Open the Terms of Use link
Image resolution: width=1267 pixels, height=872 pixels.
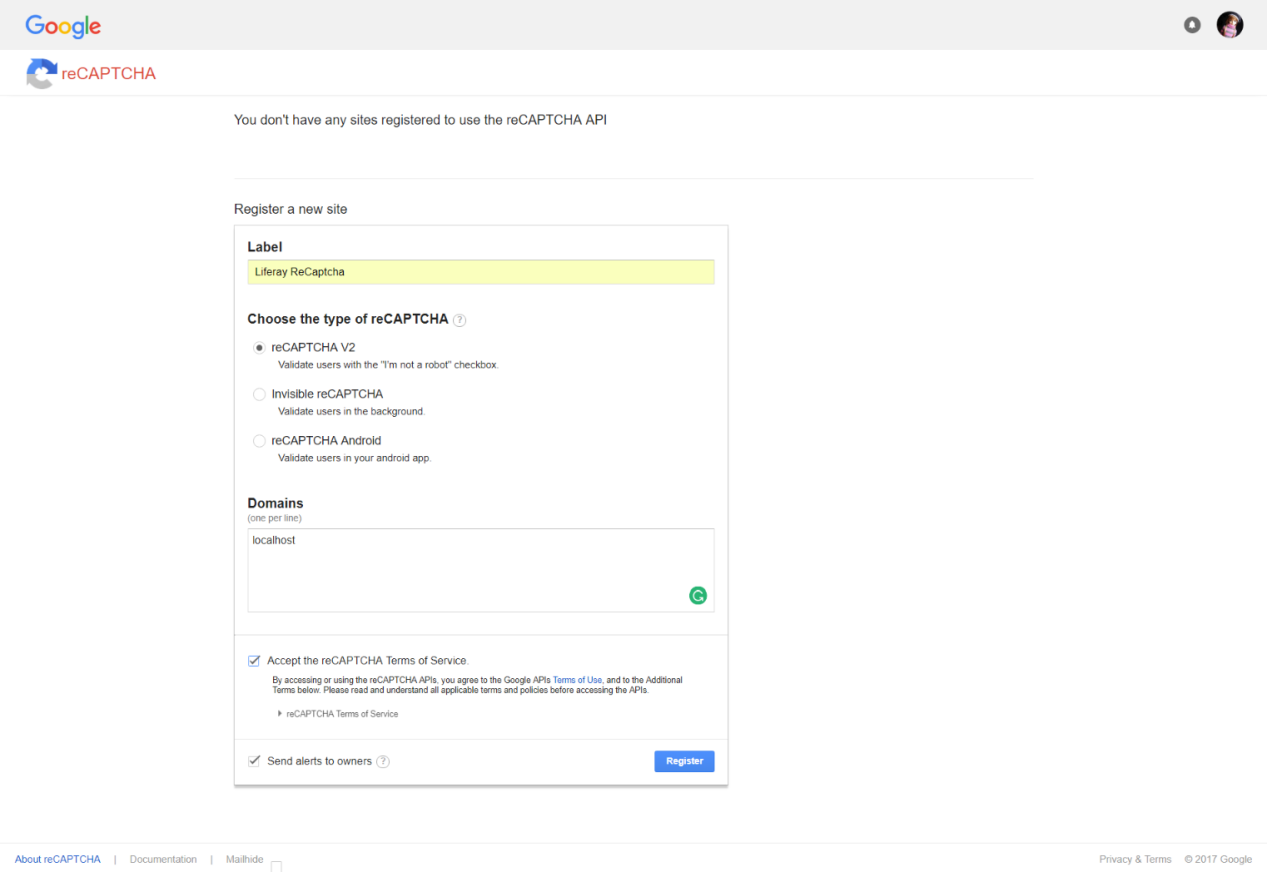point(577,680)
